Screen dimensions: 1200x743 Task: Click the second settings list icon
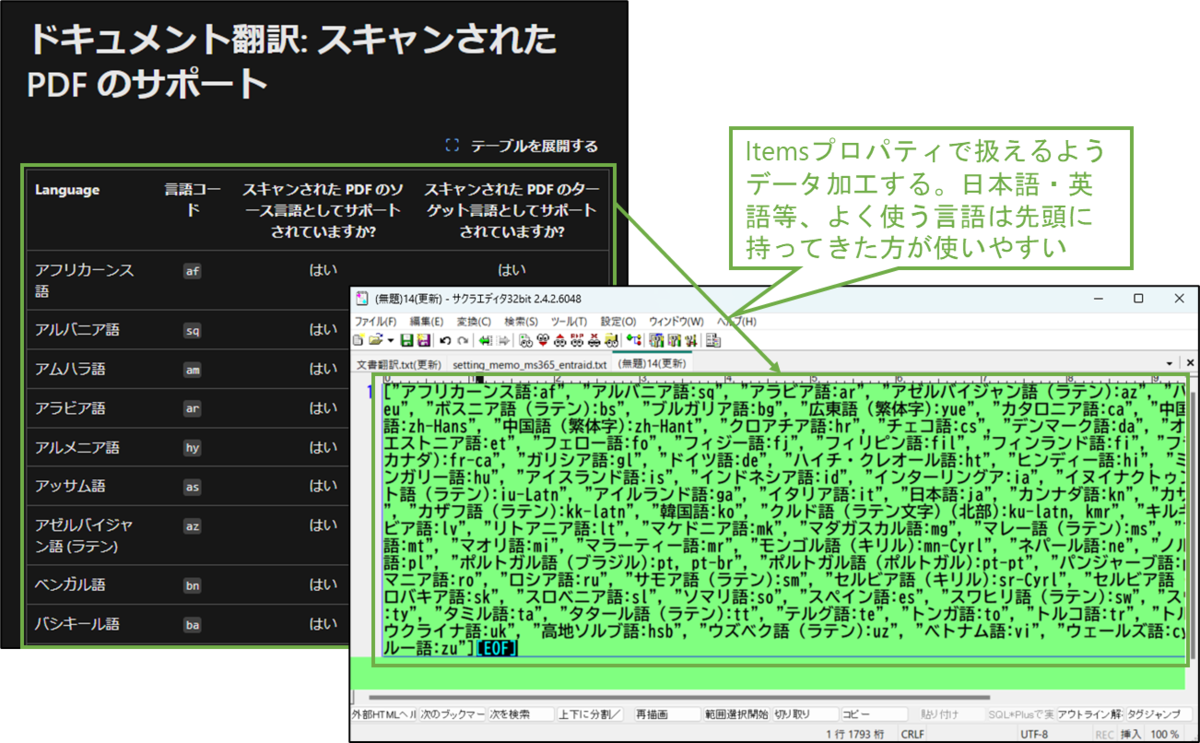[675, 340]
